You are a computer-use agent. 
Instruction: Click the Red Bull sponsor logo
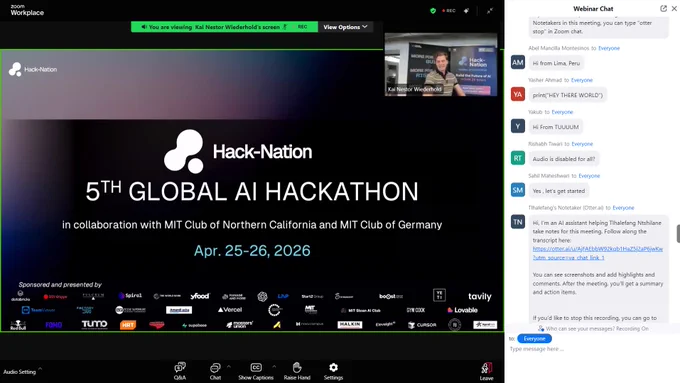click(x=18, y=325)
